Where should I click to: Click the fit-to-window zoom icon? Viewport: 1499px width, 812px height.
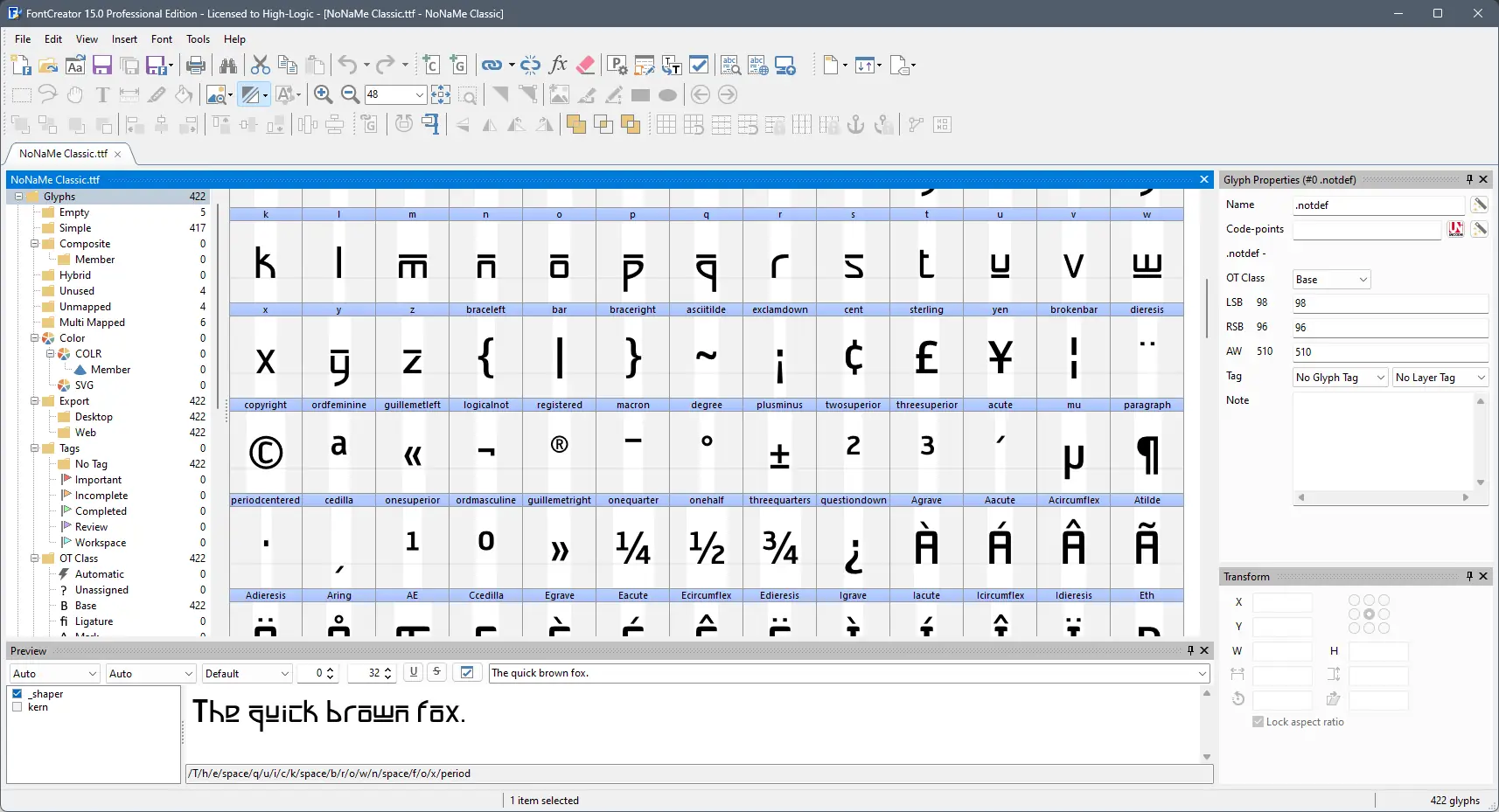(x=441, y=94)
